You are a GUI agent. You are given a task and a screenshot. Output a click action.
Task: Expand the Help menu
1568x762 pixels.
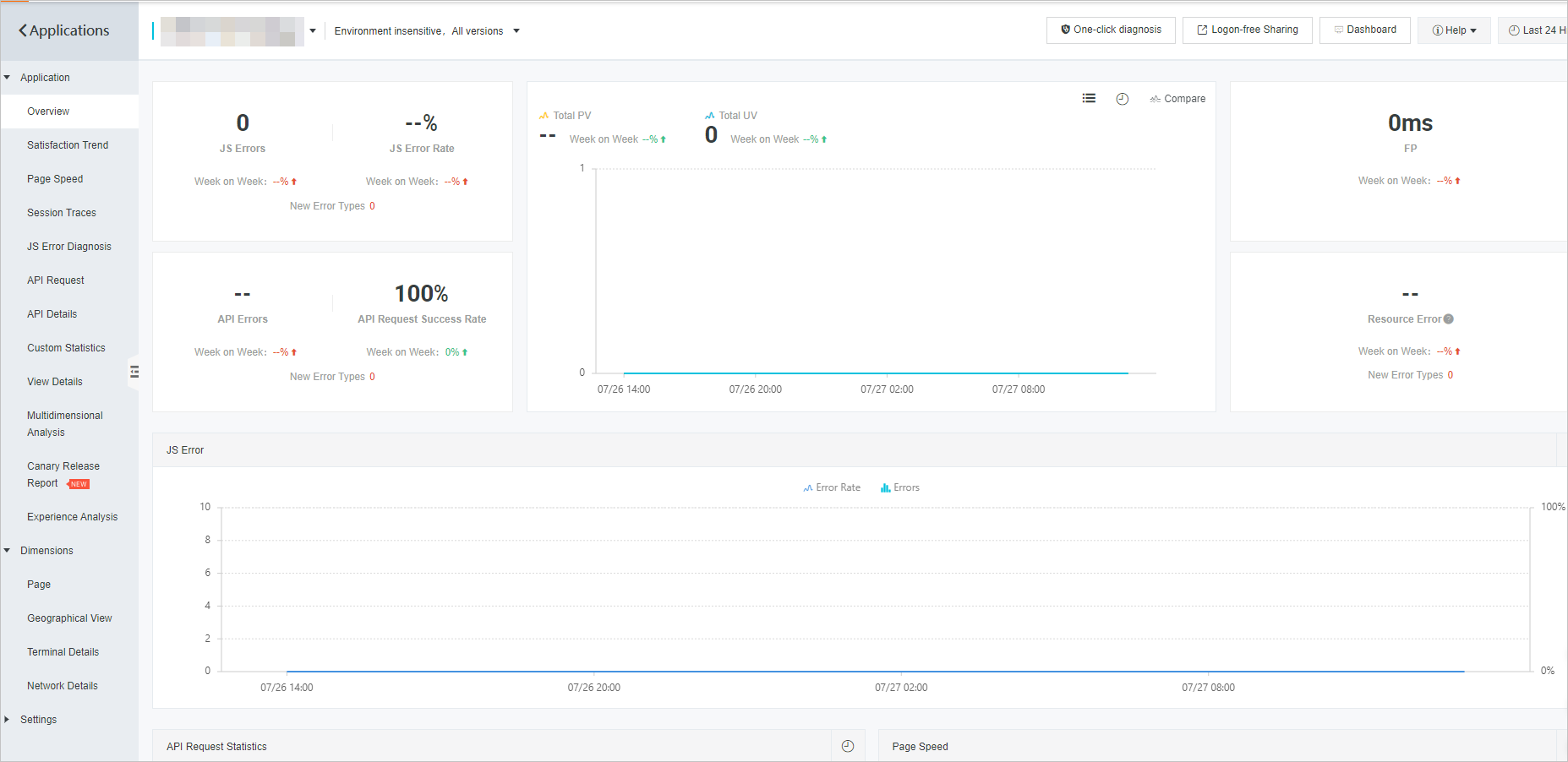tap(1454, 30)
